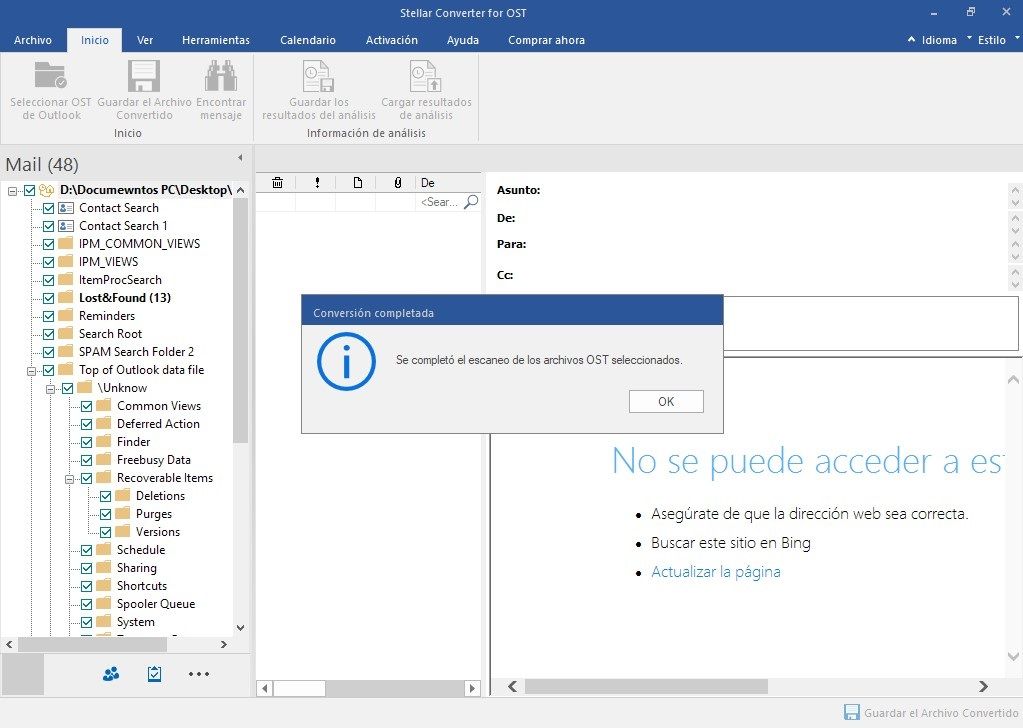
Task: Click the Seleccionar OST de Outlook icon
Action: 50,76
